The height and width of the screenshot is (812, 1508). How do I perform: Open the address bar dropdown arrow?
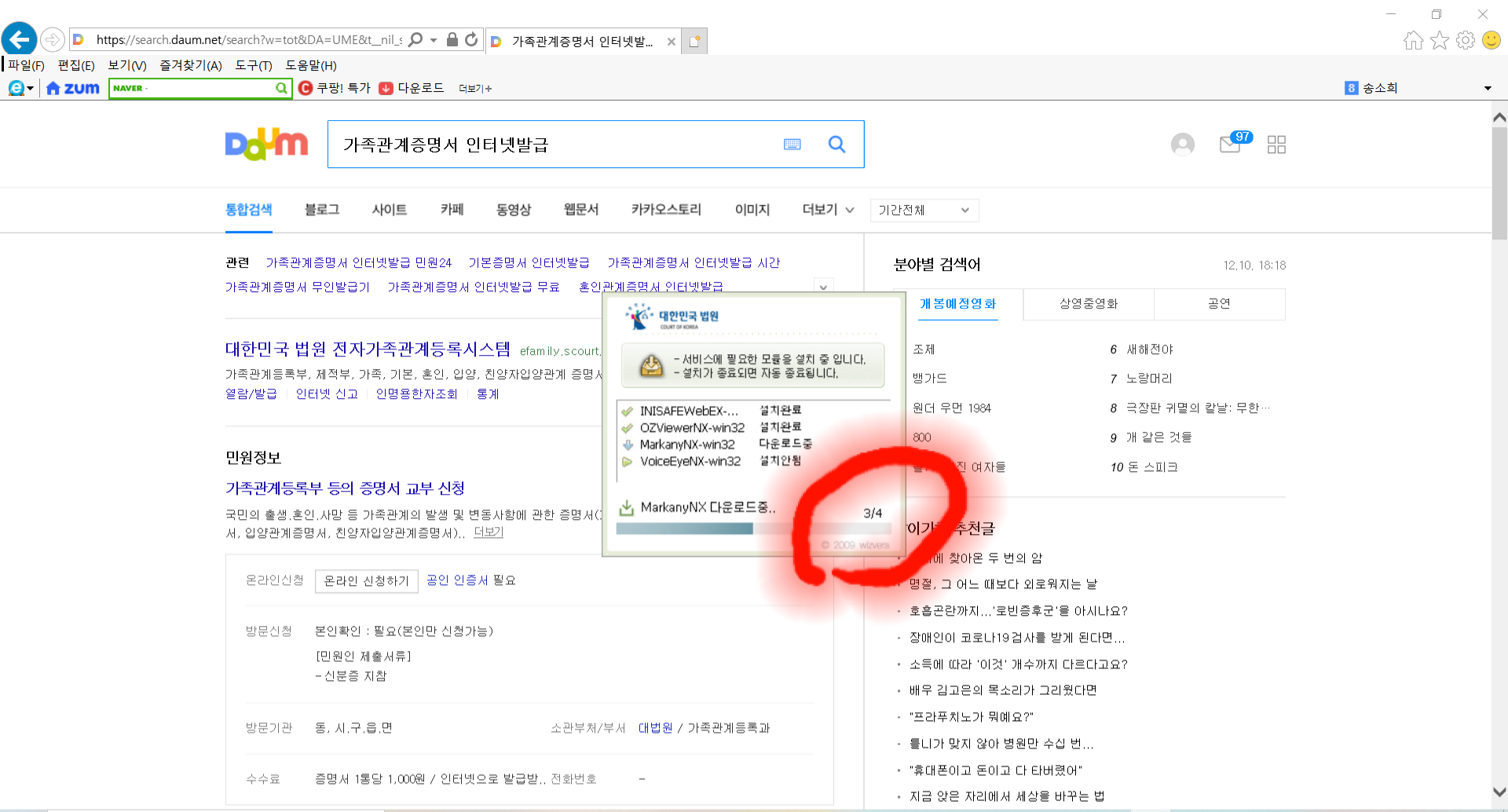tap(434, 39)
